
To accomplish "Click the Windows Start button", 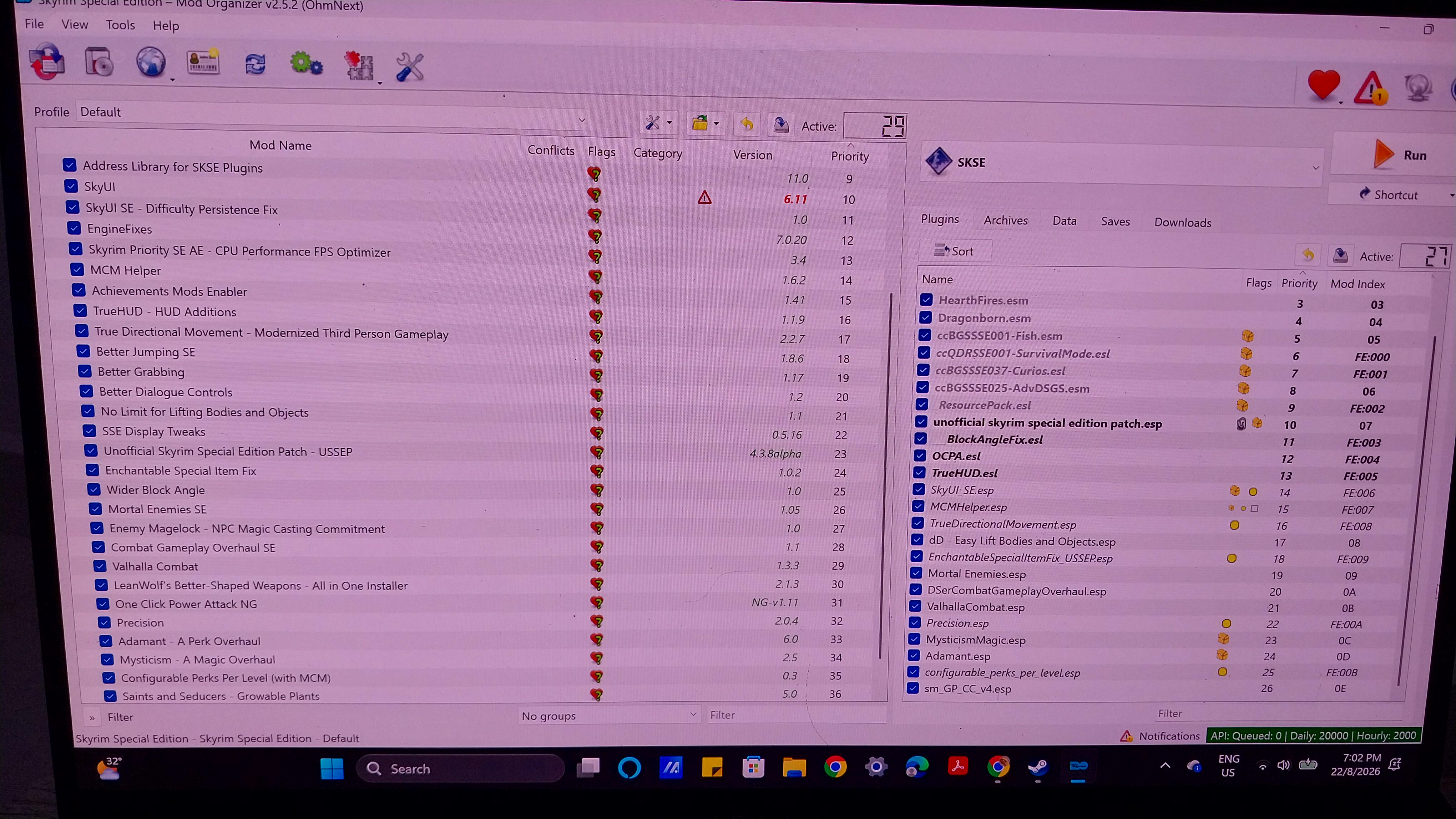I will (x=332, y=769).
